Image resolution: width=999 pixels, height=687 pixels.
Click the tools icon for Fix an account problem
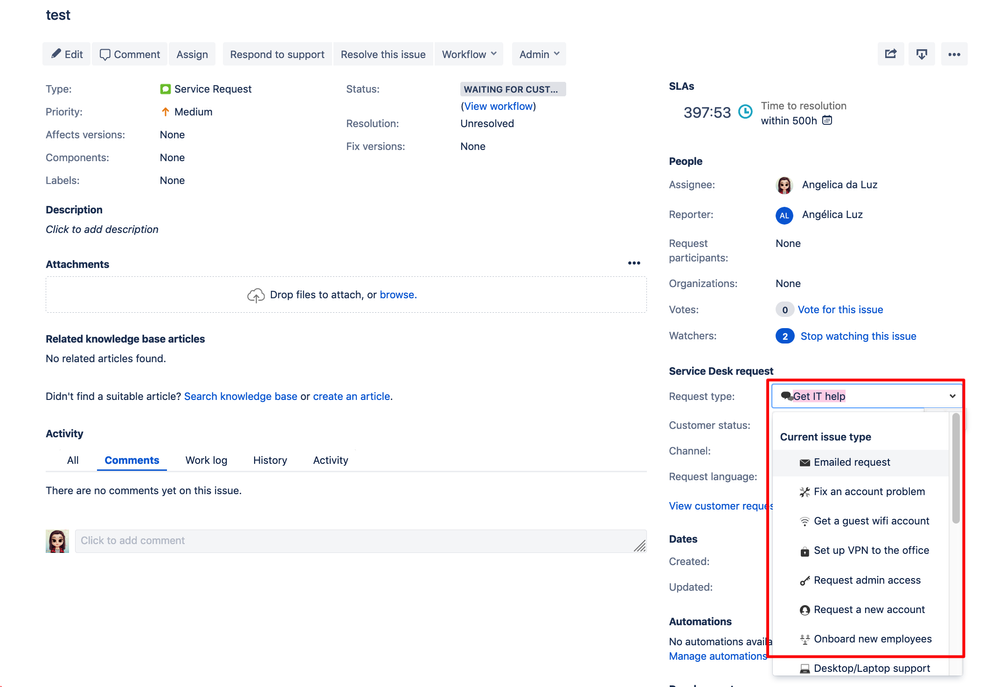pos(805,492)
